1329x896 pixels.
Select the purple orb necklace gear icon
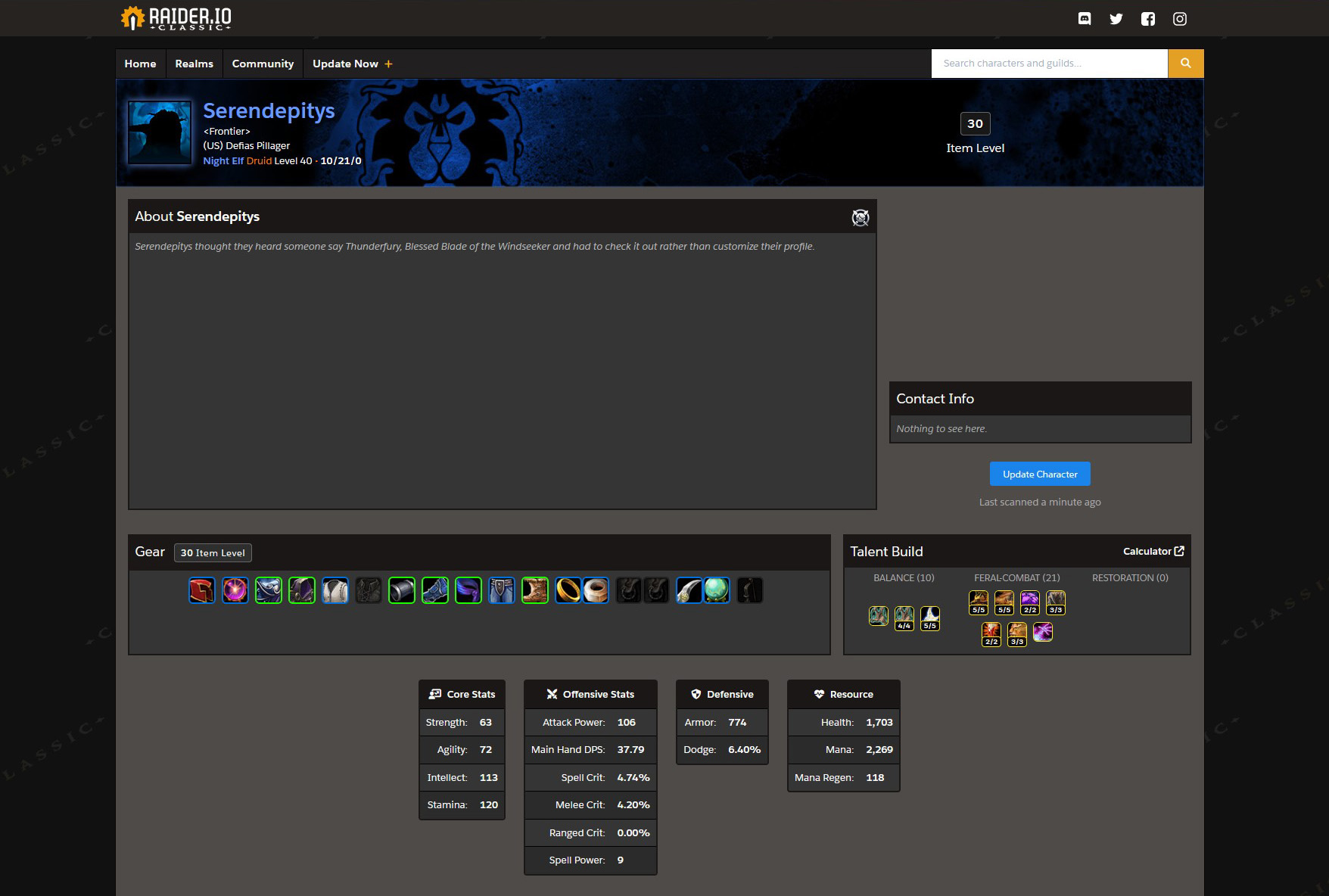235,590
